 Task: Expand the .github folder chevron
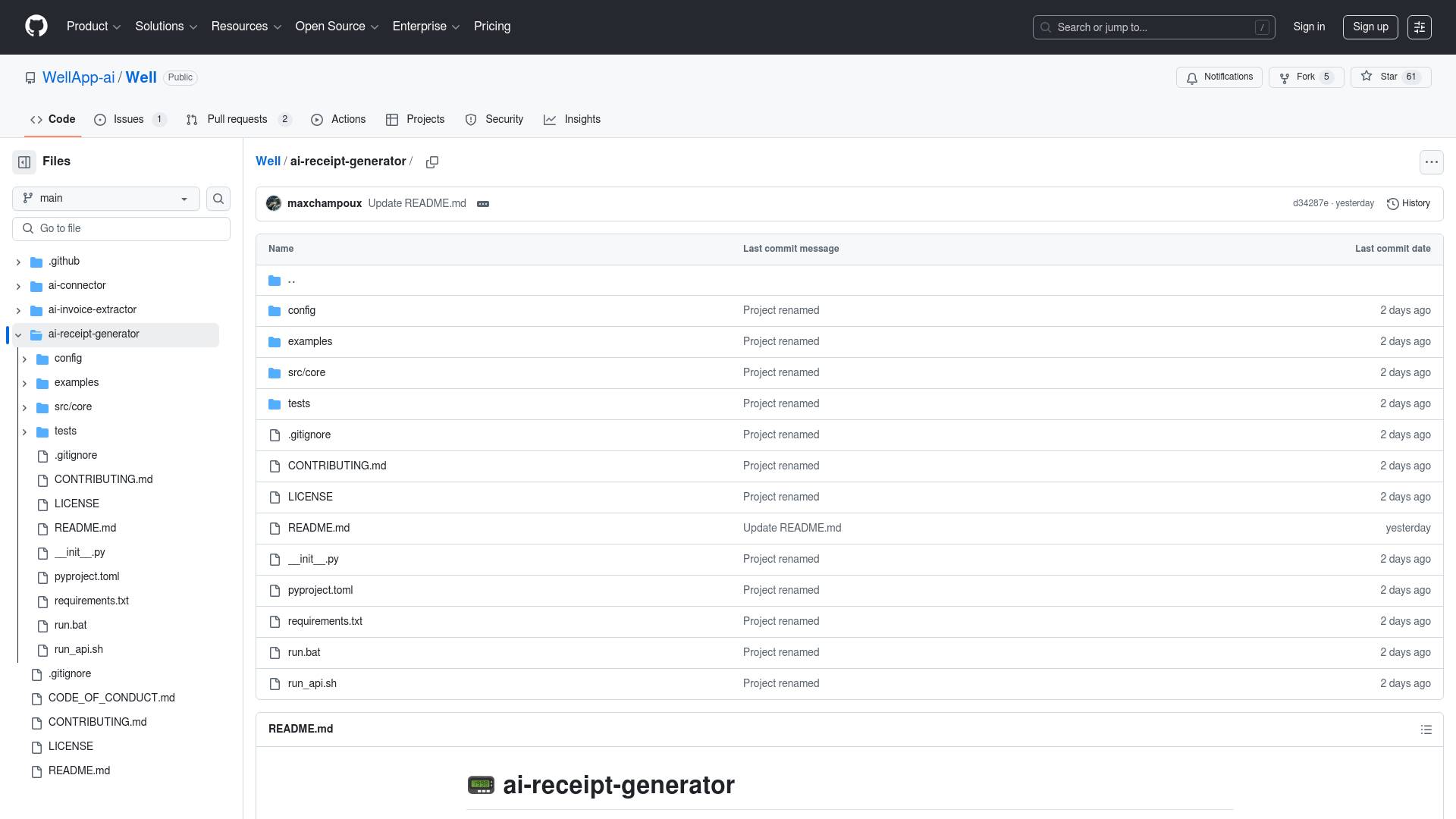pyautogui.click(x=18, y=262)
